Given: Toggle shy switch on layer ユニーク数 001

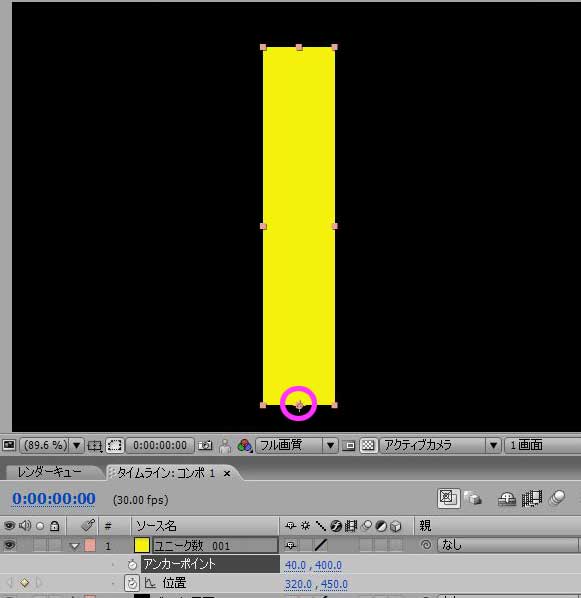Looking at the screenshot, I should pos(291,545).
